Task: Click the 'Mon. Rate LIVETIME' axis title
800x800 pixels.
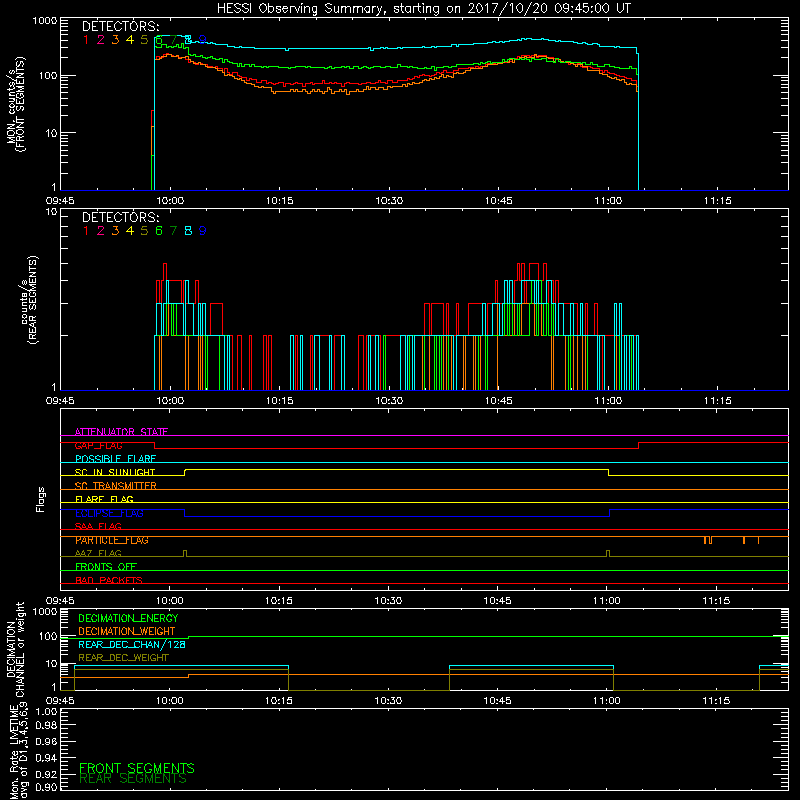Action: (16, 751)
